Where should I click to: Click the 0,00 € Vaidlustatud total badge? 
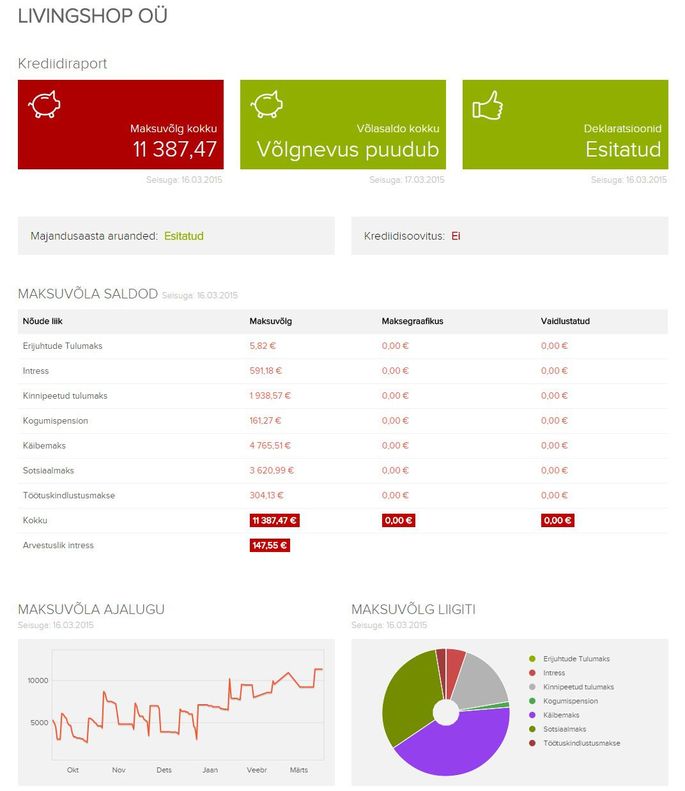(557, 521)
